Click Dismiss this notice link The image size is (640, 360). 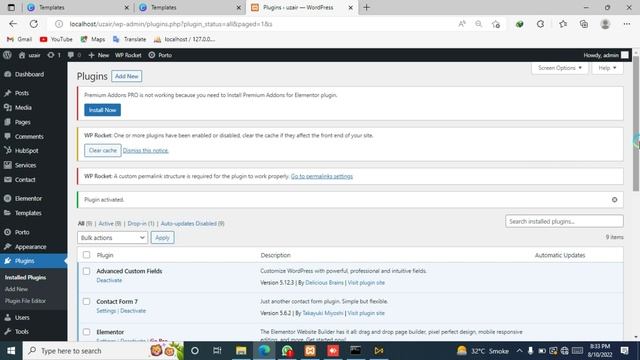click(146, 151)
